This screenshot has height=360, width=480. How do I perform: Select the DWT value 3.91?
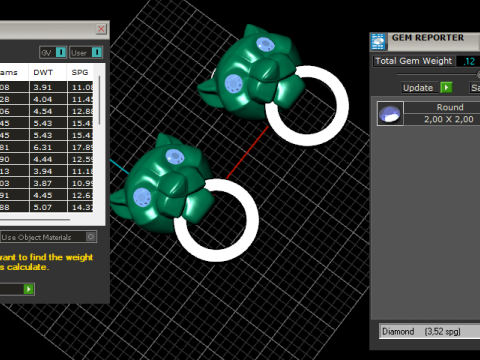pos(43,87)
